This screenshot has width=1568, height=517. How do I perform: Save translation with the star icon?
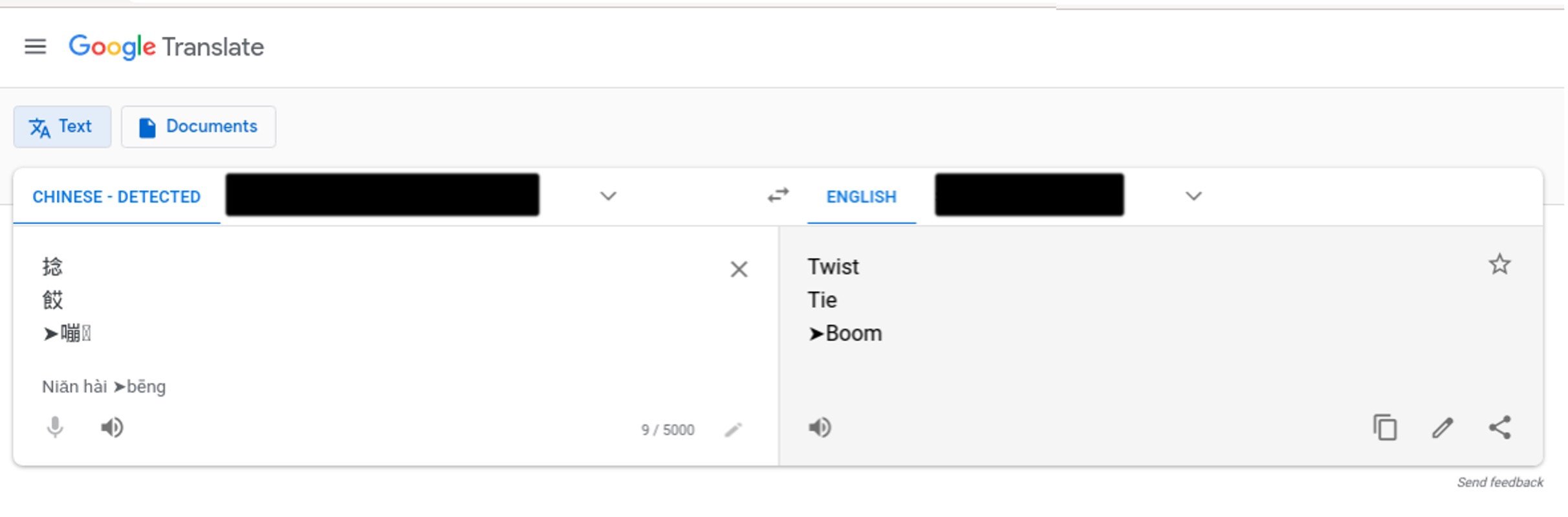pos(1499,265)
